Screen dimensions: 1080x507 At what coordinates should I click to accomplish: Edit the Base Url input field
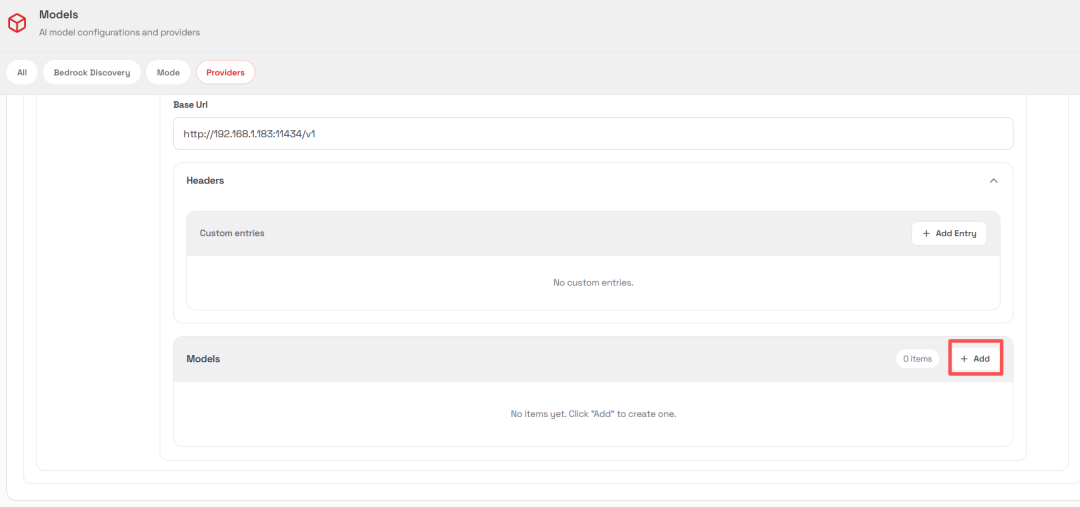(x=593, y=134)
